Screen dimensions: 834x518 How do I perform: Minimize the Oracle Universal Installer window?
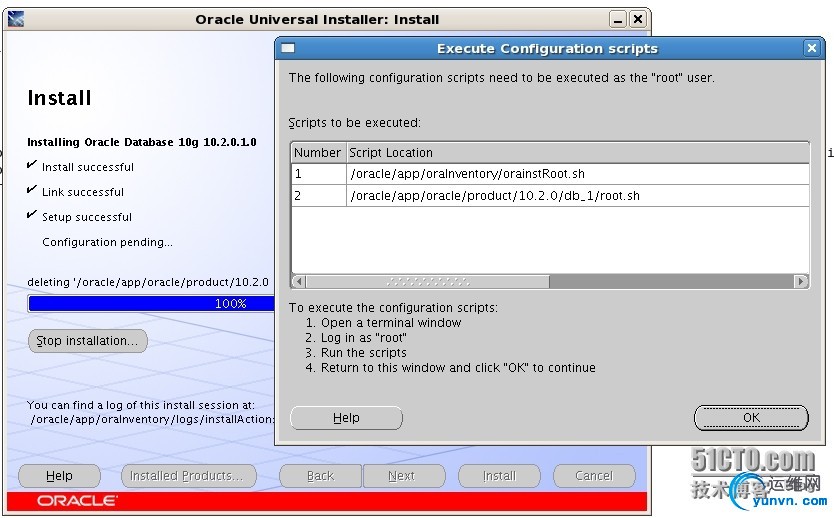pos(618,20)
